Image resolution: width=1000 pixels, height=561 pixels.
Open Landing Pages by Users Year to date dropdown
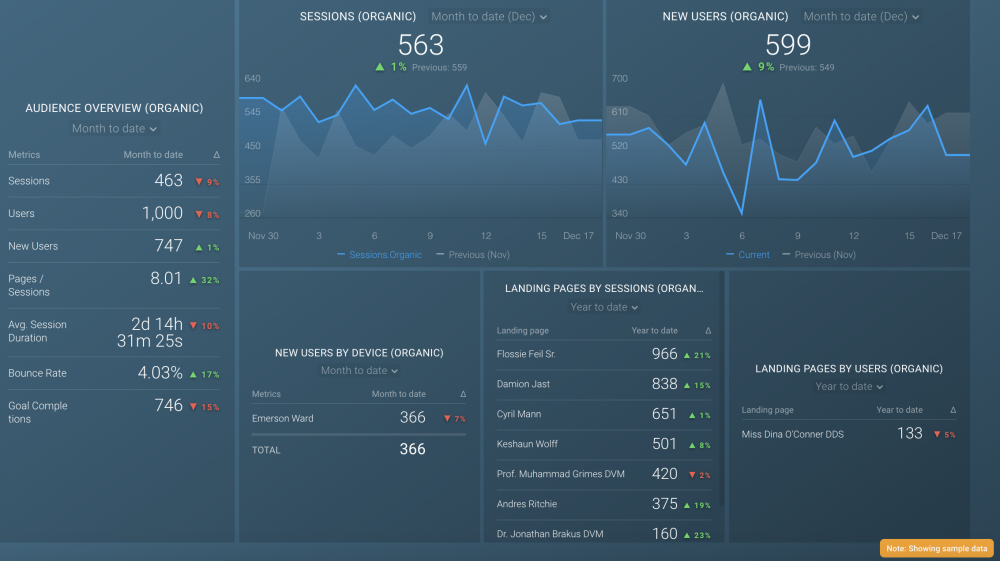[x=849, y=387]
